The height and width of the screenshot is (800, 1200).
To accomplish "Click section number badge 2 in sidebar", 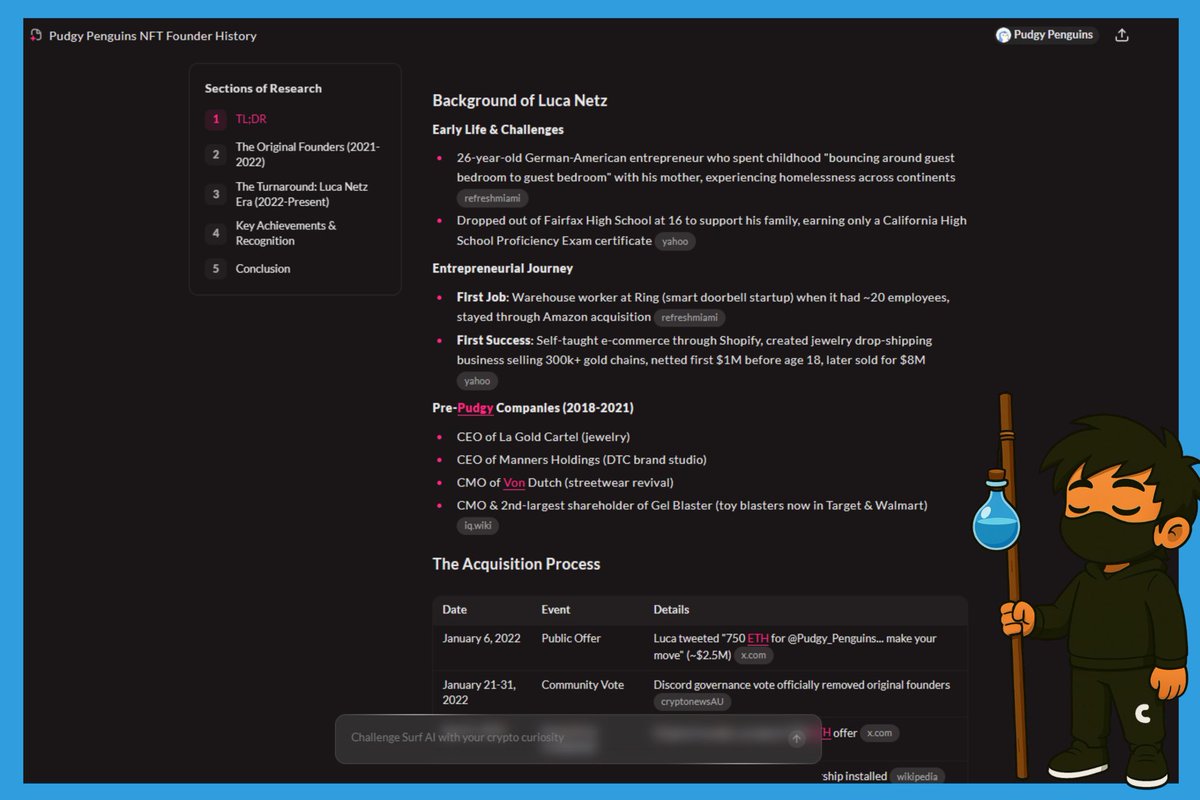I will pos(215,155).
